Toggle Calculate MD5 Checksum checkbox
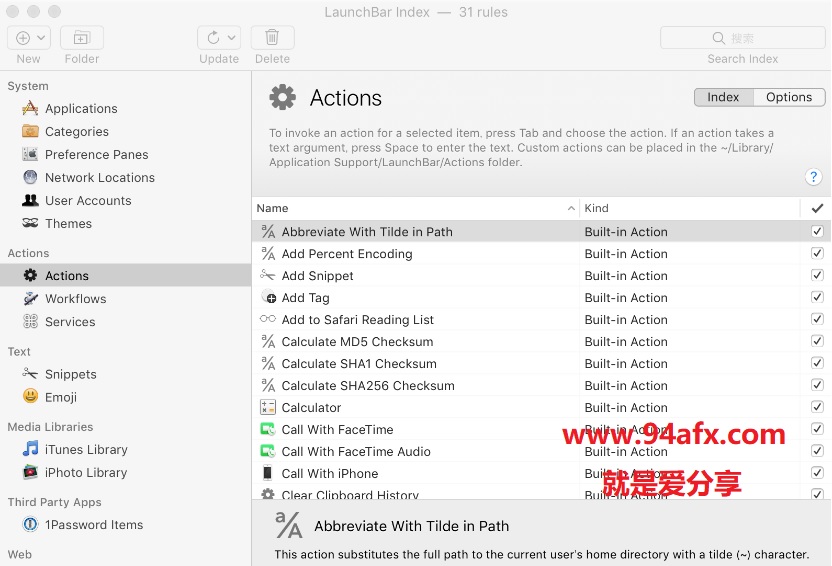This screenshot has width=832, height=566. coord(817,341)
